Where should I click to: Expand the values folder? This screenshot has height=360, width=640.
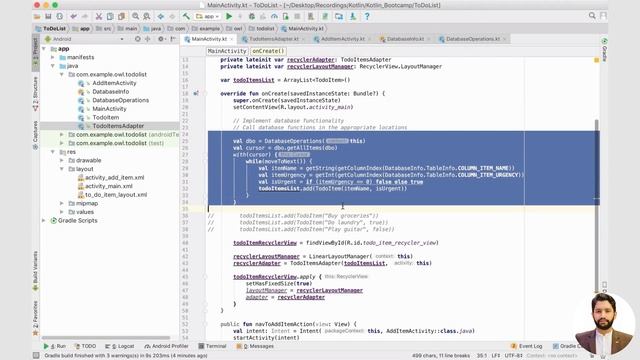tap(62, 211)
